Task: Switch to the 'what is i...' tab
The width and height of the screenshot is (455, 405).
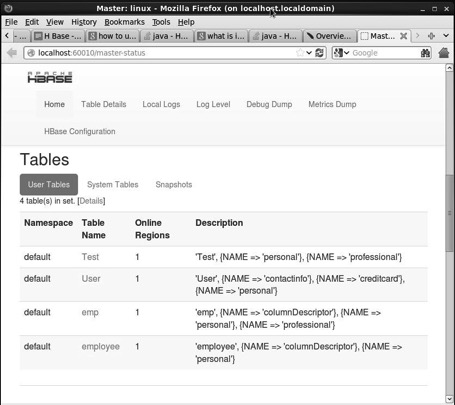Action: 221,36
